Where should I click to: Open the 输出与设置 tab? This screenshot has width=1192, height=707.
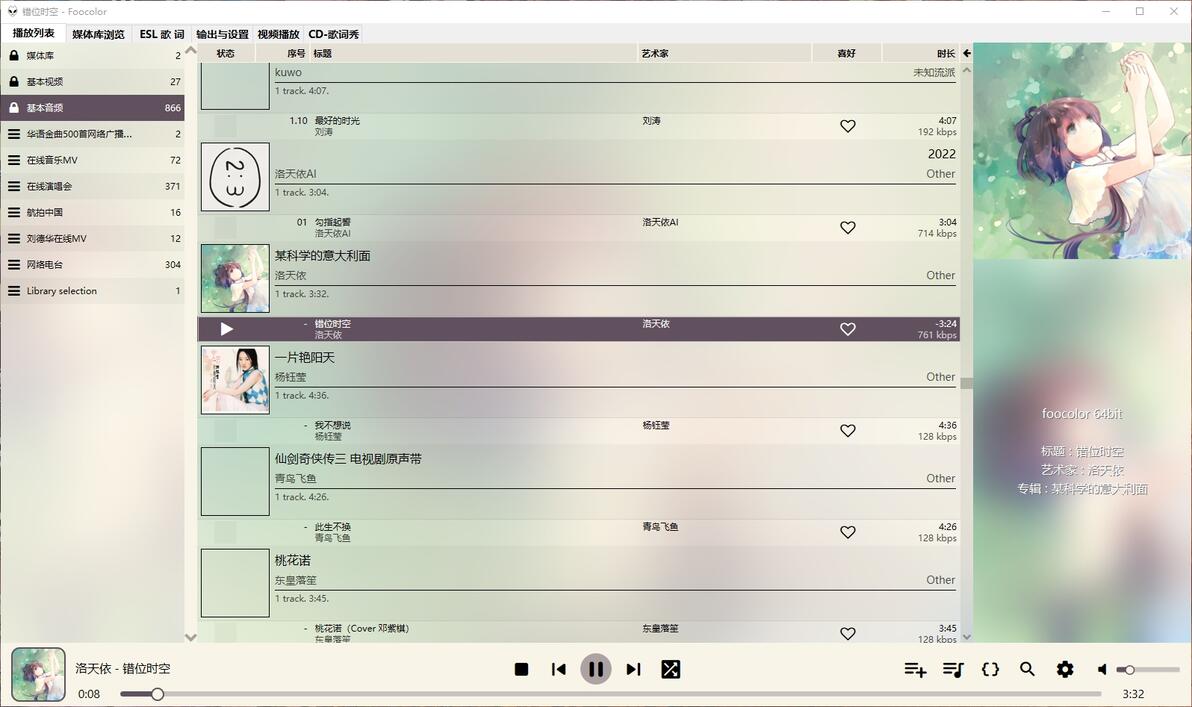[x=222, y=34]
